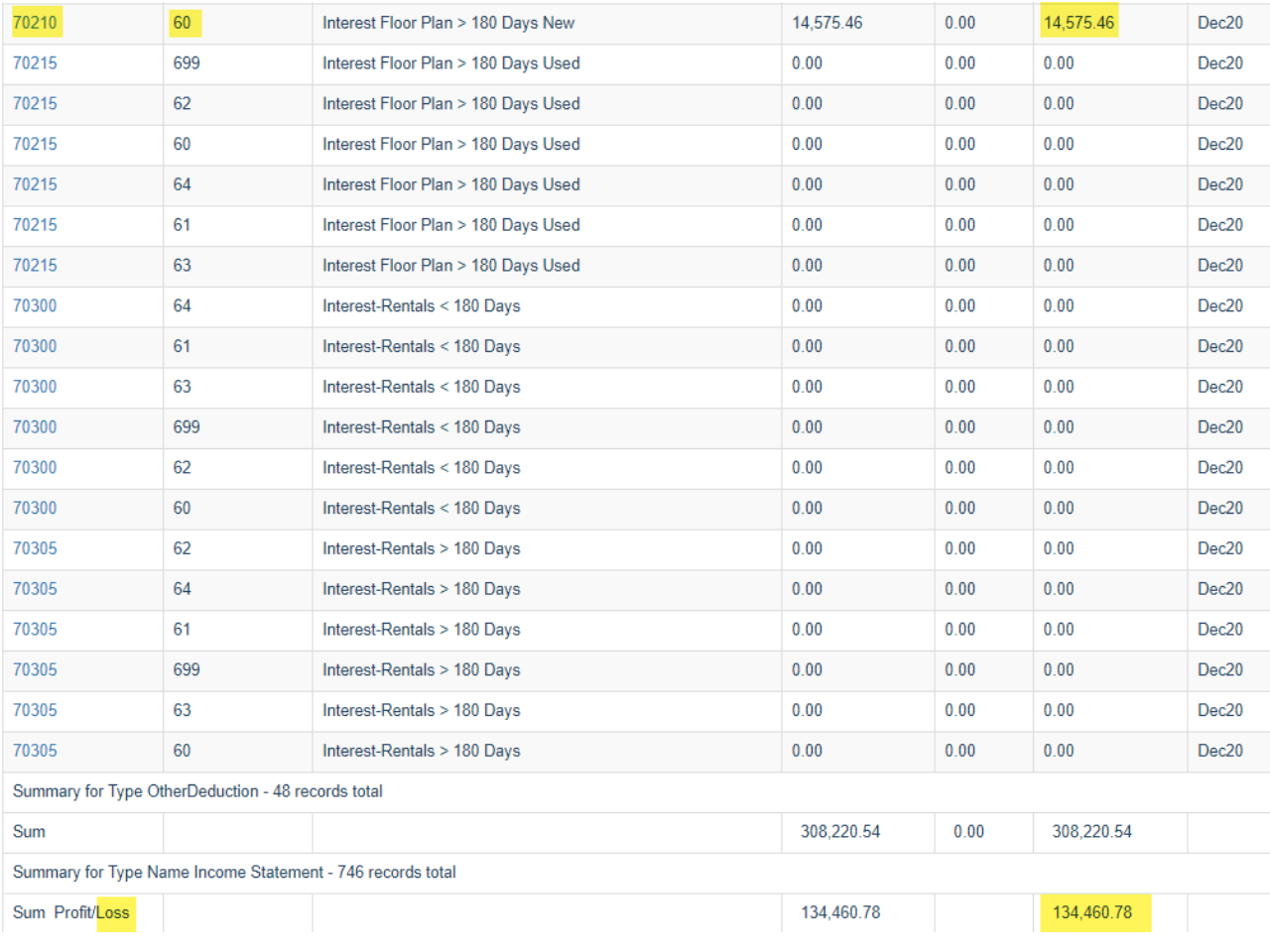Screen dimensions: 1270x952
Task: Open account 70305 with department 699
Action: tap(35, 670)
